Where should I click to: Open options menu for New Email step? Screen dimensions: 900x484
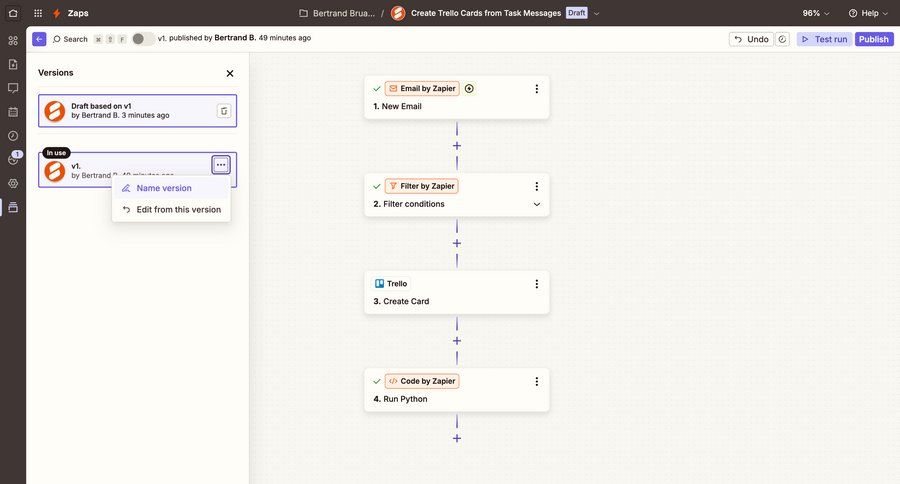point(537,89)
